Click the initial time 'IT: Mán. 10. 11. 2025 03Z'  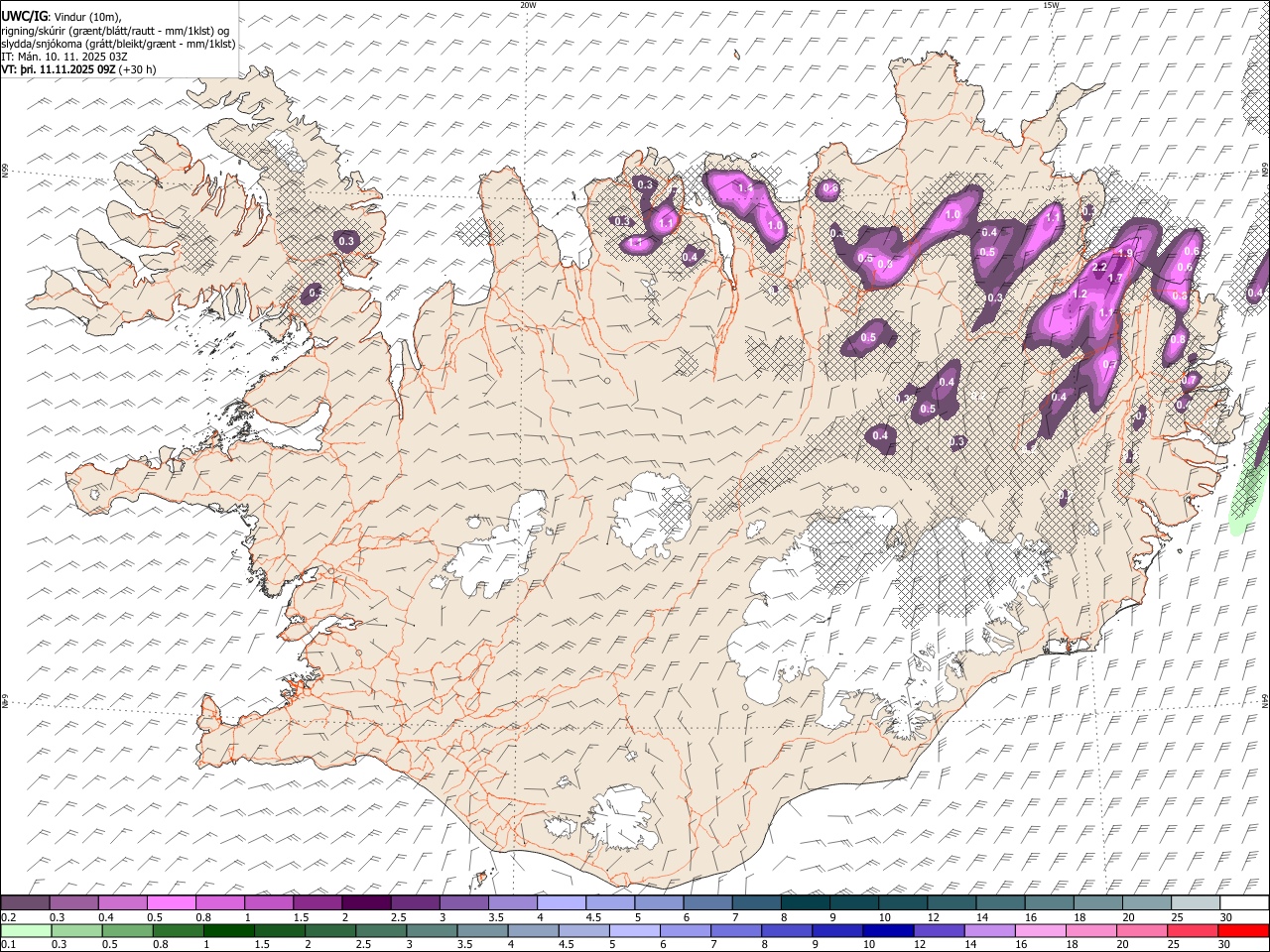click(x=64, y=57)
